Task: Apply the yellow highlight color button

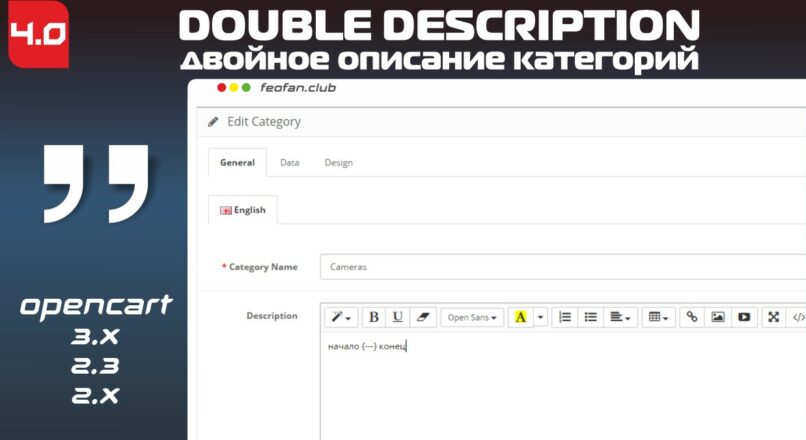Action: click(x=520, y=317)
